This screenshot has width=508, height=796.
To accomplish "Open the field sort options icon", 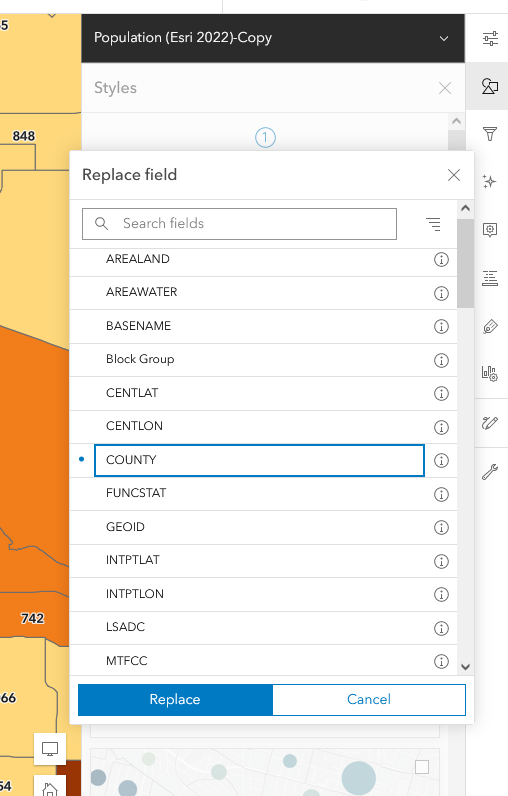I will [x=433, y=224].
